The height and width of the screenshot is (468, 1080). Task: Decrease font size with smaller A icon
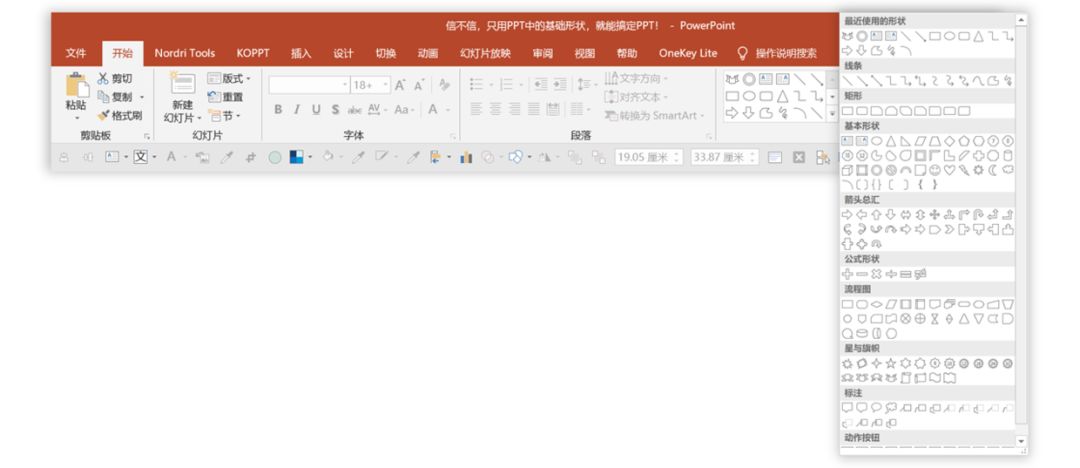click(x=418, y=85)
